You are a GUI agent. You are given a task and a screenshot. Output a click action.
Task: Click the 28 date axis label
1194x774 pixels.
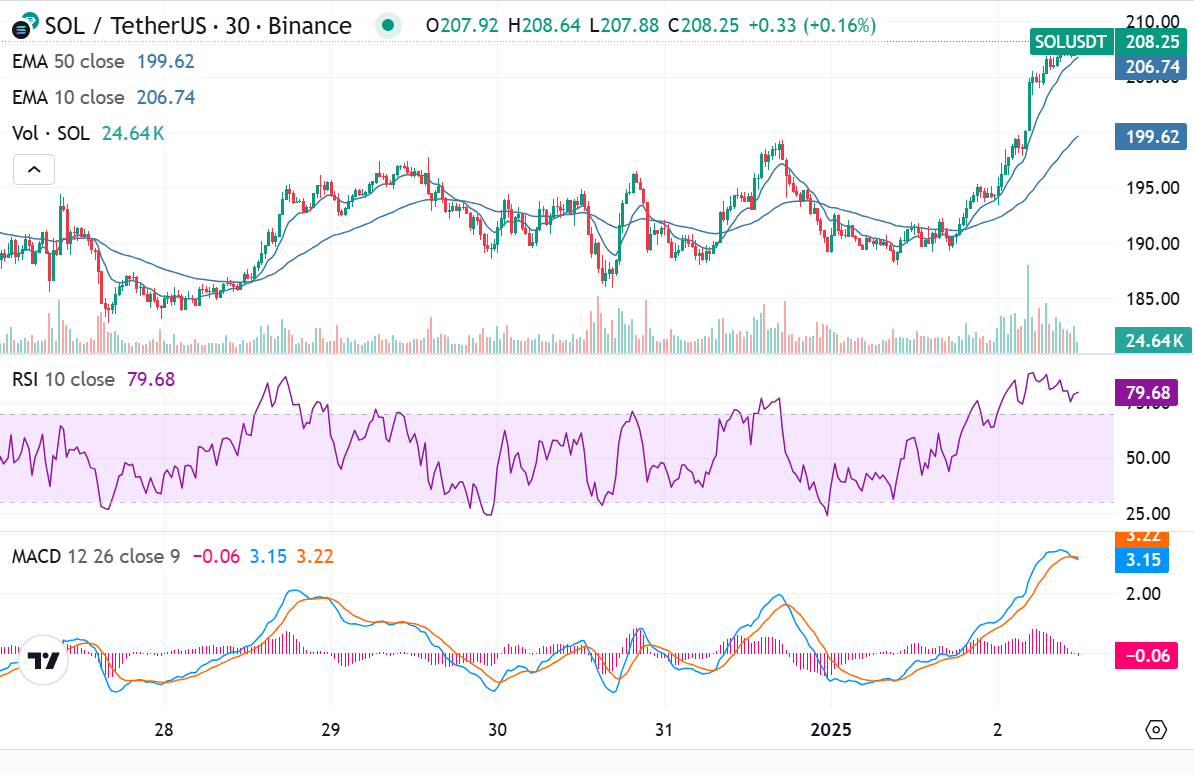coord(164,730)
